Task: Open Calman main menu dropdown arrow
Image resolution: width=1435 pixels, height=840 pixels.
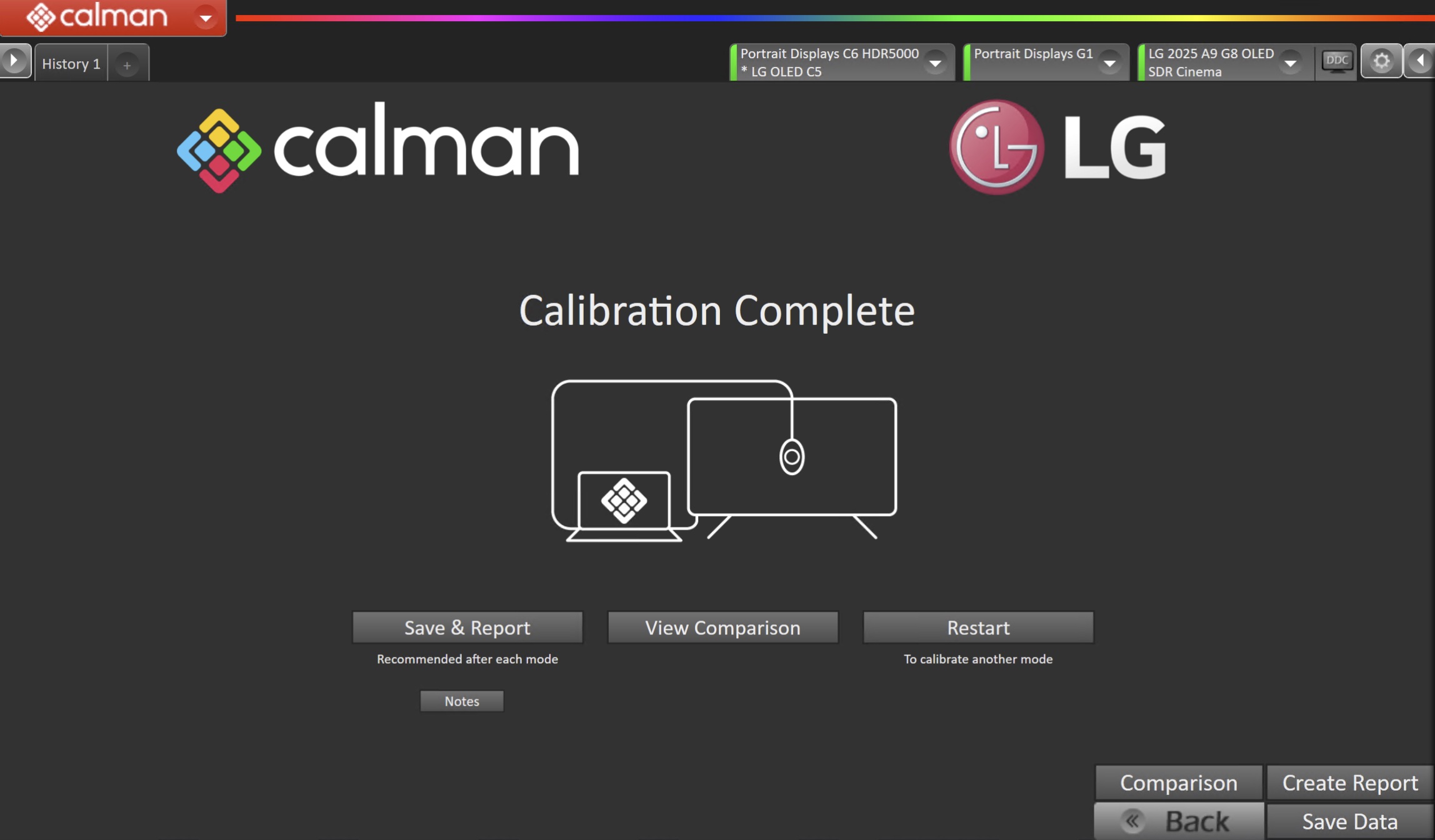Action: (205, 17)
